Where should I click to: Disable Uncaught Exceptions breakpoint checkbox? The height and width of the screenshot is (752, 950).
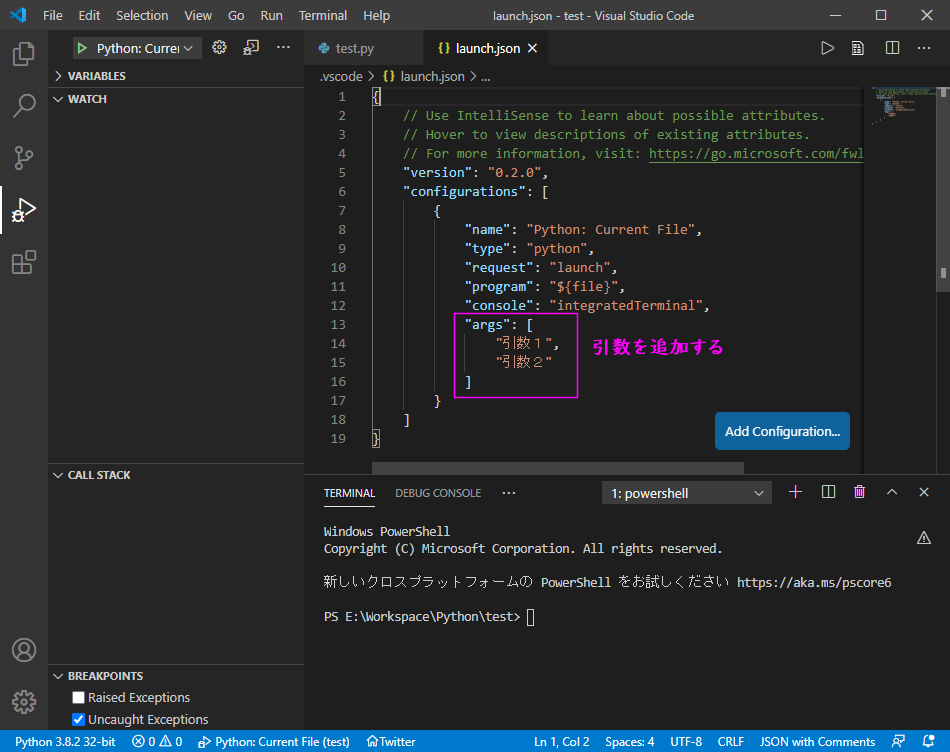point(78,719)
